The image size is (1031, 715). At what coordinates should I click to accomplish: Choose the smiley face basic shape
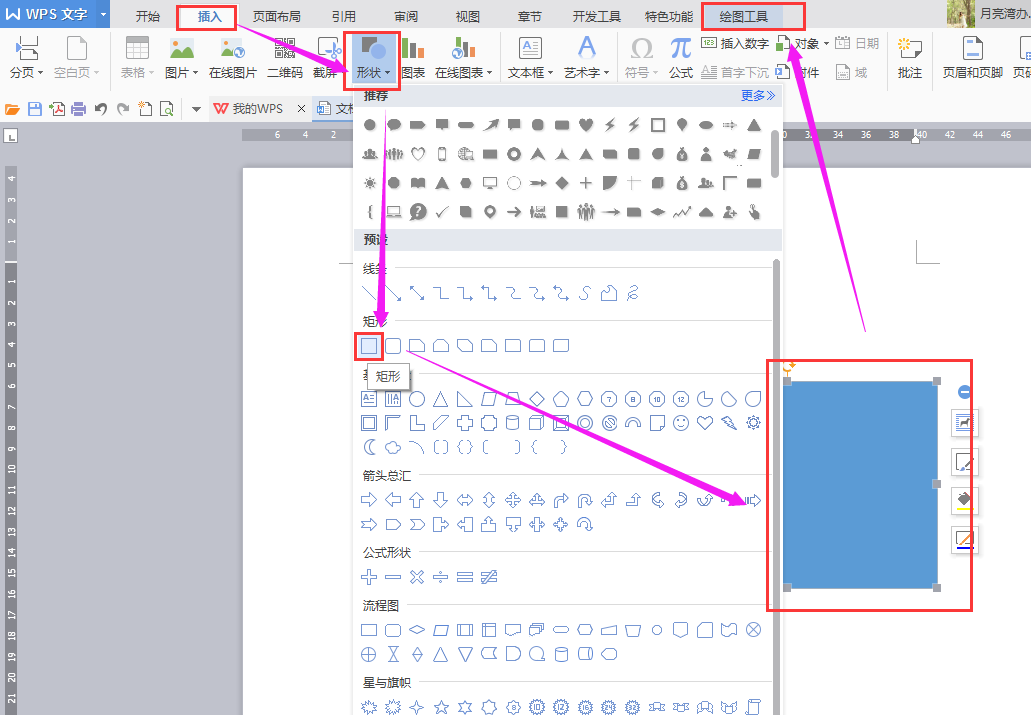(681, 423)
